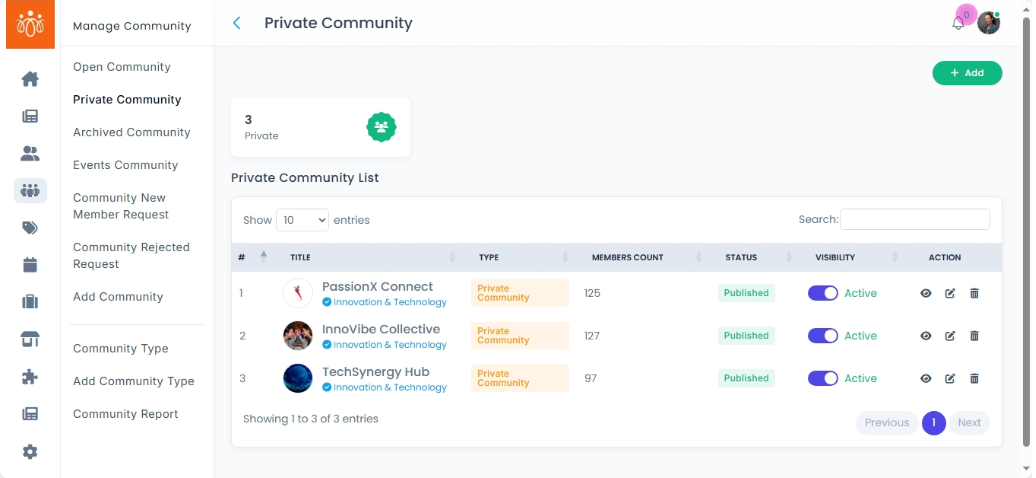Open the show entries dropdown

(302, 220)
